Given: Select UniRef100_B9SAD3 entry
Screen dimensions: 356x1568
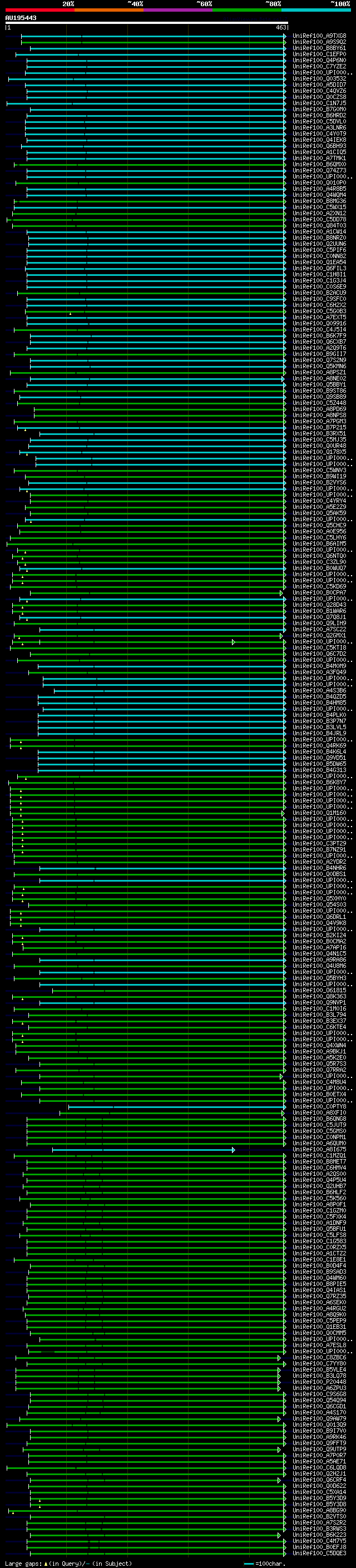Looking at the screenshot, I should click(x=319, y=1272).
